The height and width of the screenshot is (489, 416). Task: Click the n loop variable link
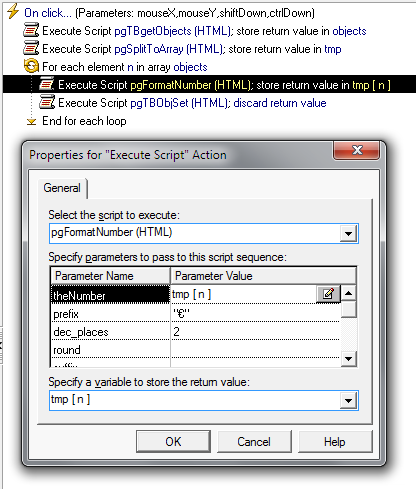pos(130,67)
